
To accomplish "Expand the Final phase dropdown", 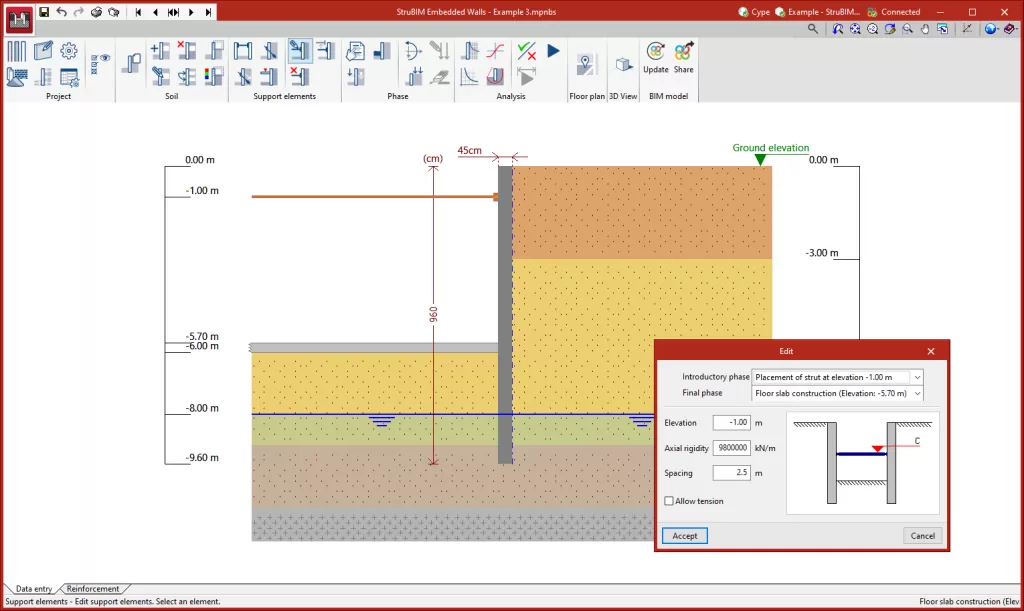I will (x=917, y=393).
